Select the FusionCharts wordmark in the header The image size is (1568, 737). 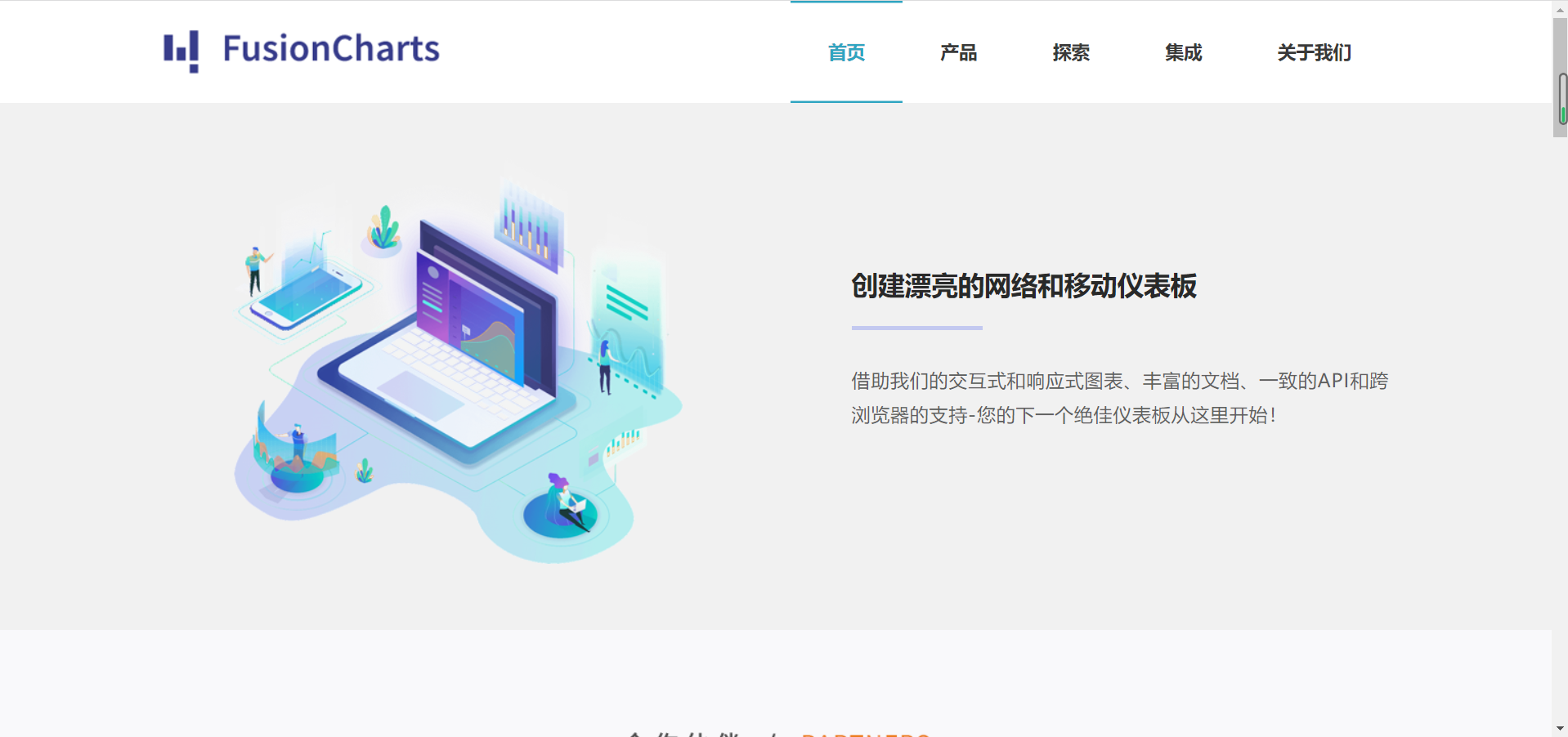(x=329, y=49)
